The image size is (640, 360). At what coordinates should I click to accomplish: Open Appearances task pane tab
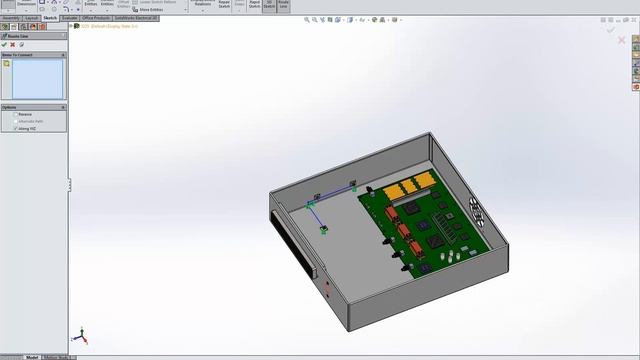[x=636, y=71]
